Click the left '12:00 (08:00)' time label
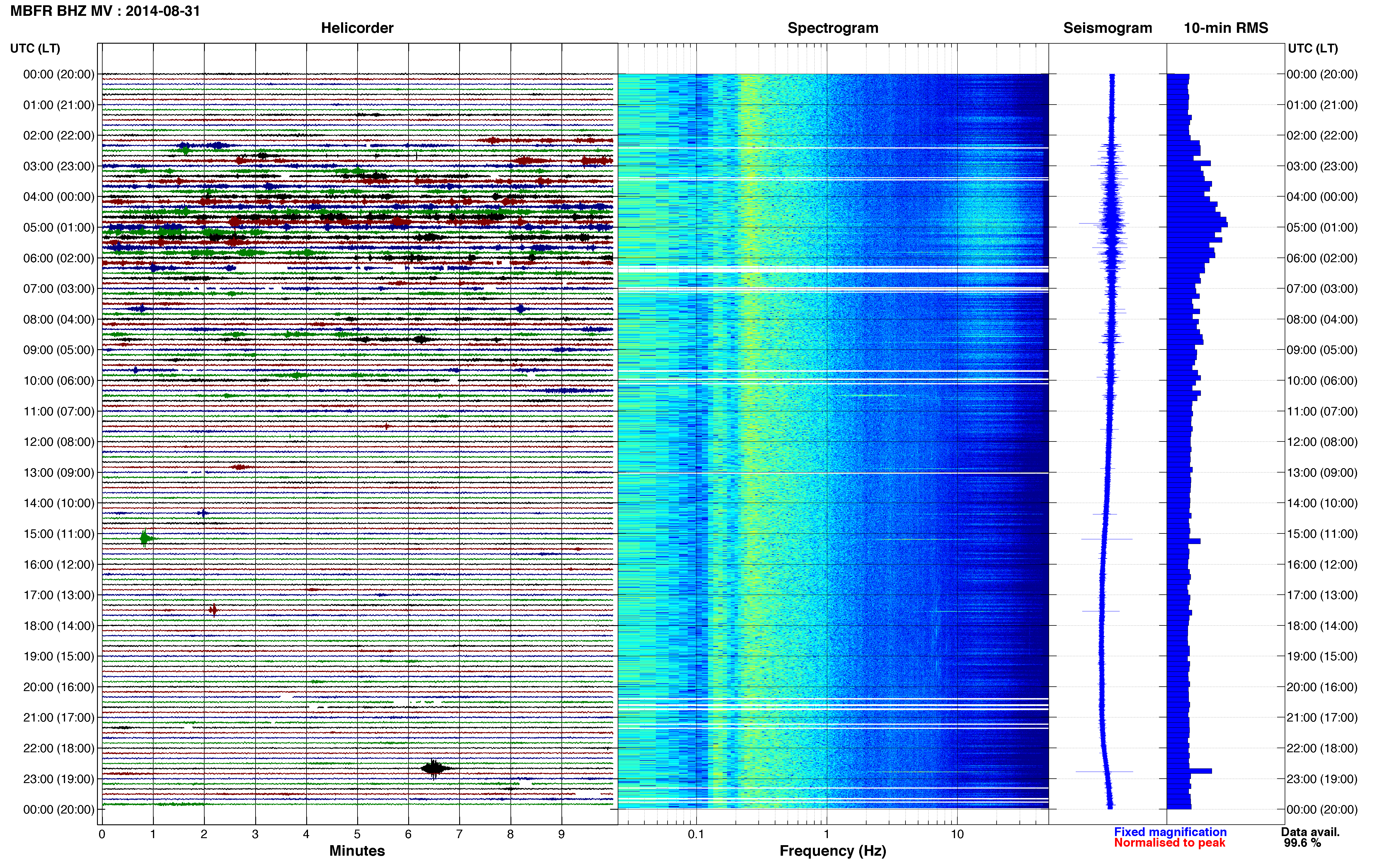The image size is (1389, 868). click(59, 442)
